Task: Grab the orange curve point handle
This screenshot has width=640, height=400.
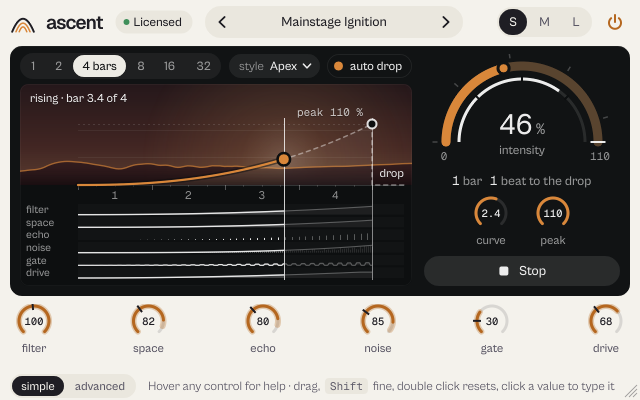Action: click(x=284, y=159)
